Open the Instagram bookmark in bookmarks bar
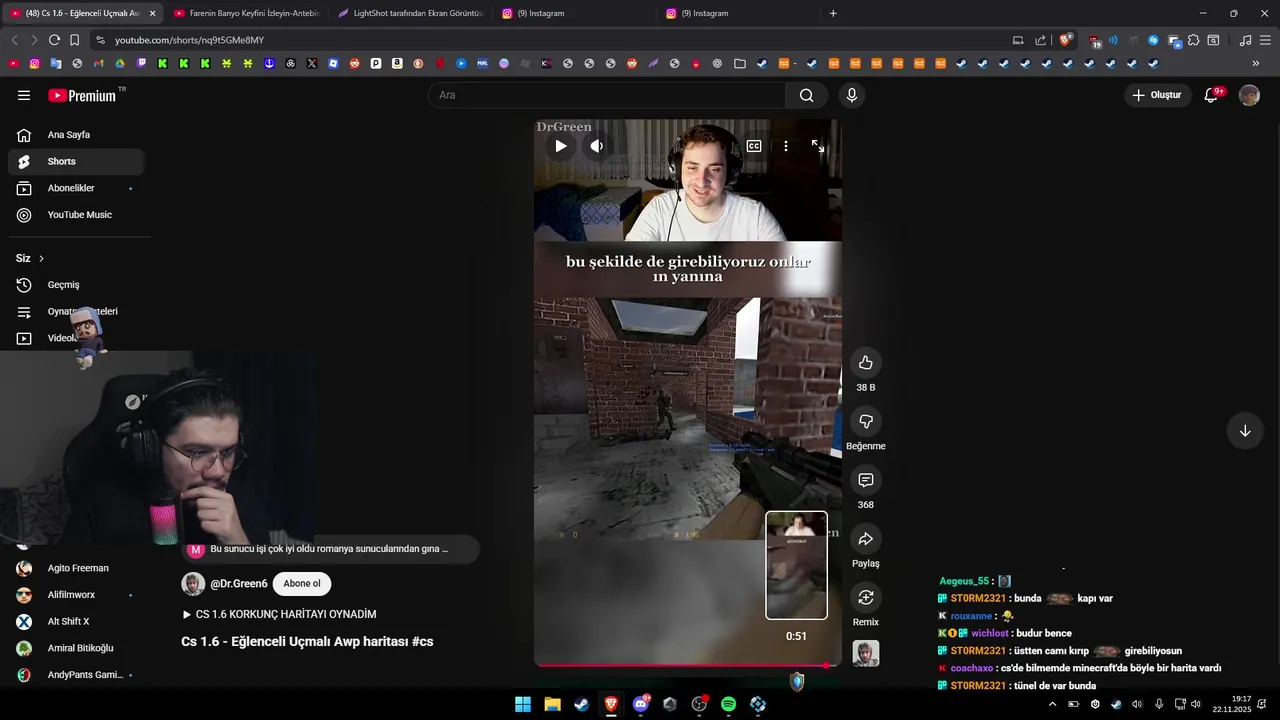 click(x=34, y=63)
